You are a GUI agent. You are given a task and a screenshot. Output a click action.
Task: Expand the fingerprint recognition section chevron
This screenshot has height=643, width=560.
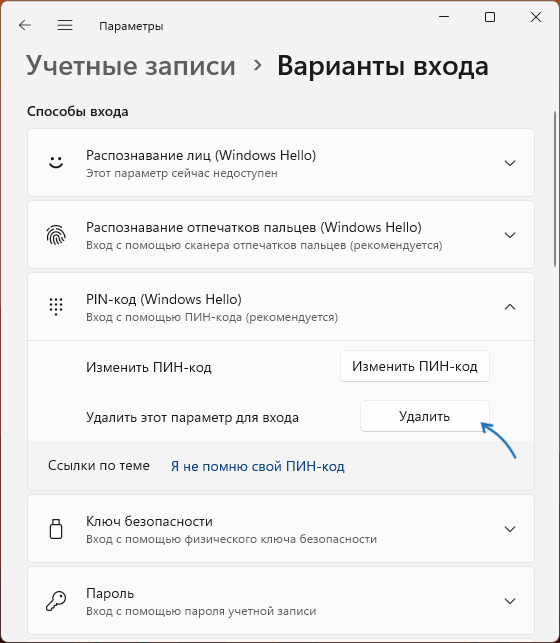(510, 235)
